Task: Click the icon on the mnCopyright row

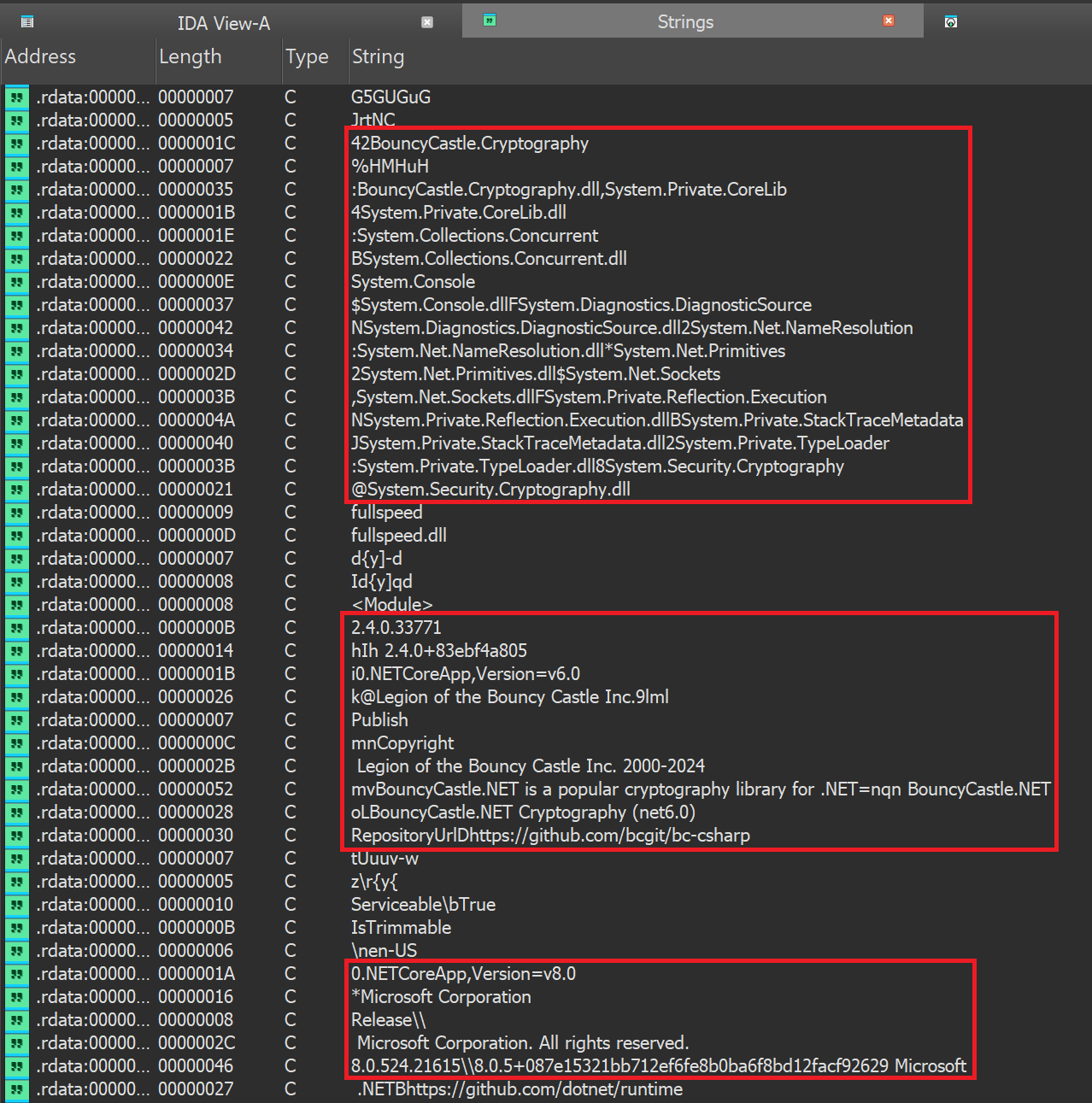Action: [x=16, y=743]
